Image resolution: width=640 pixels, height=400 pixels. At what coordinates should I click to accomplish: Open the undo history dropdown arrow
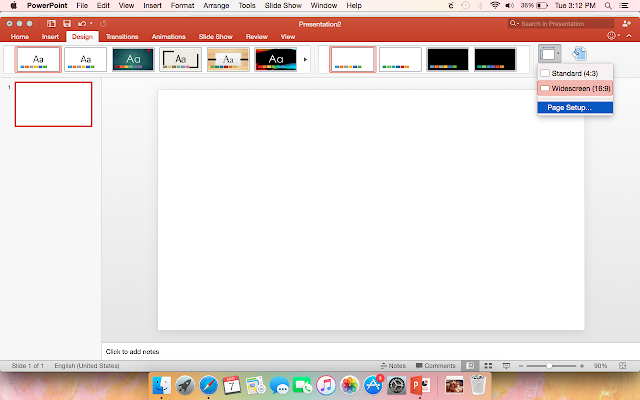tap(91, 24)
